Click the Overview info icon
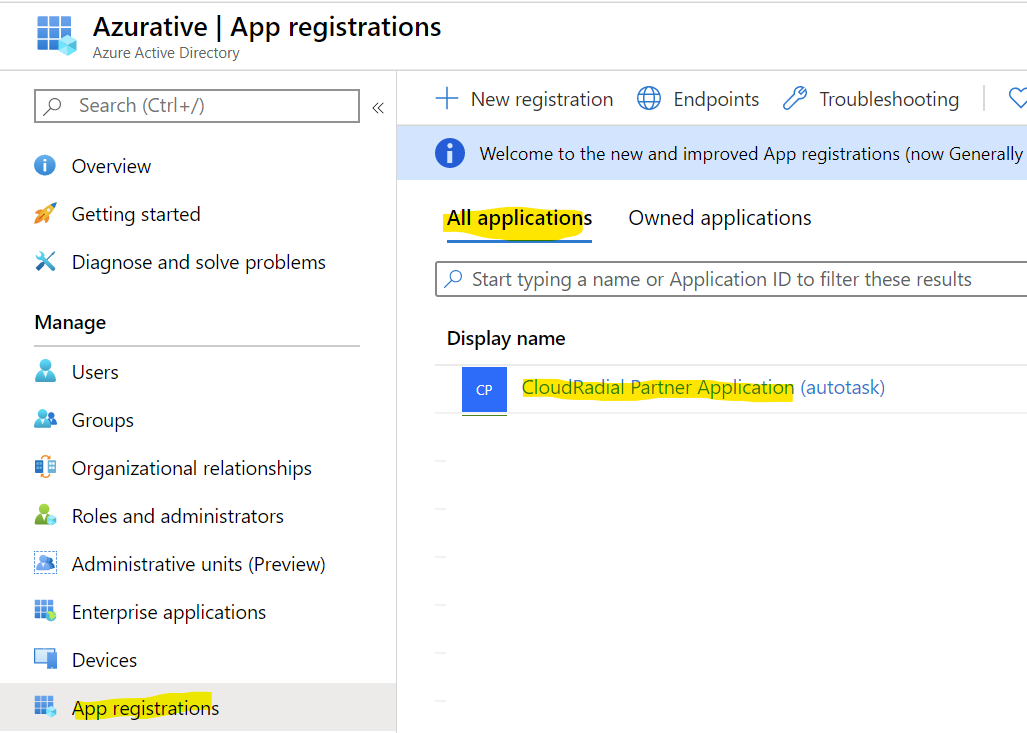This screenshot has width=1027, height=733. pos(45,165)
